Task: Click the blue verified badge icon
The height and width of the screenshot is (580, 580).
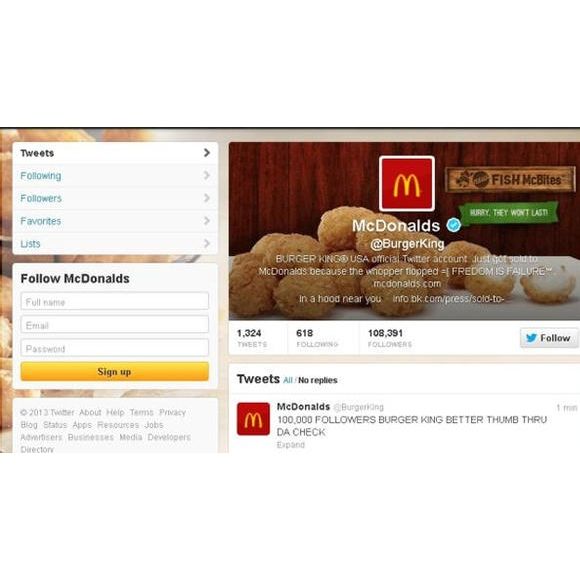Action: (x=453, y=225)
